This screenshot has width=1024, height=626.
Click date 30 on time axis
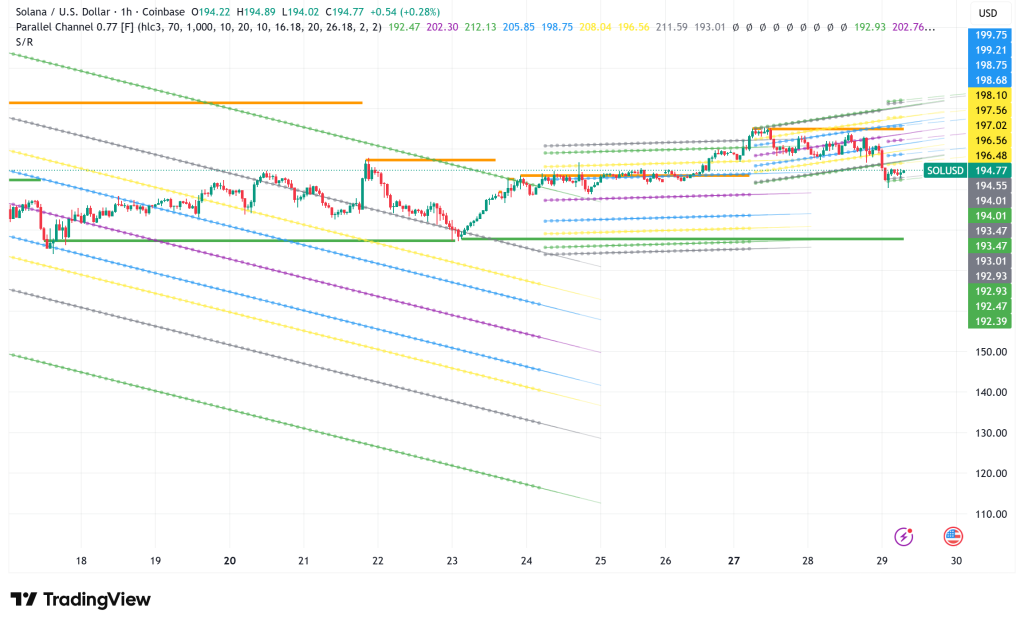tap(956, 561)
